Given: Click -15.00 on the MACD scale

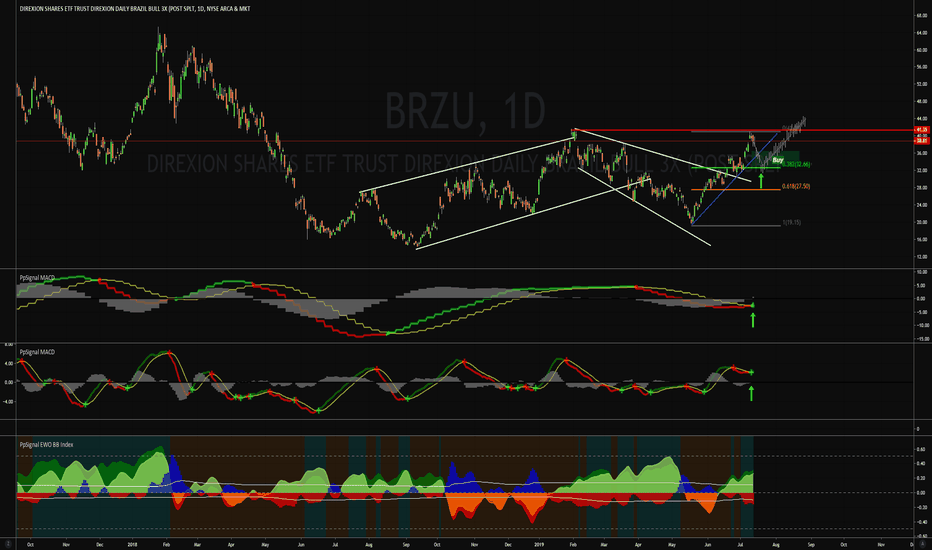Looking at the screenshot, I should point(921,338).
